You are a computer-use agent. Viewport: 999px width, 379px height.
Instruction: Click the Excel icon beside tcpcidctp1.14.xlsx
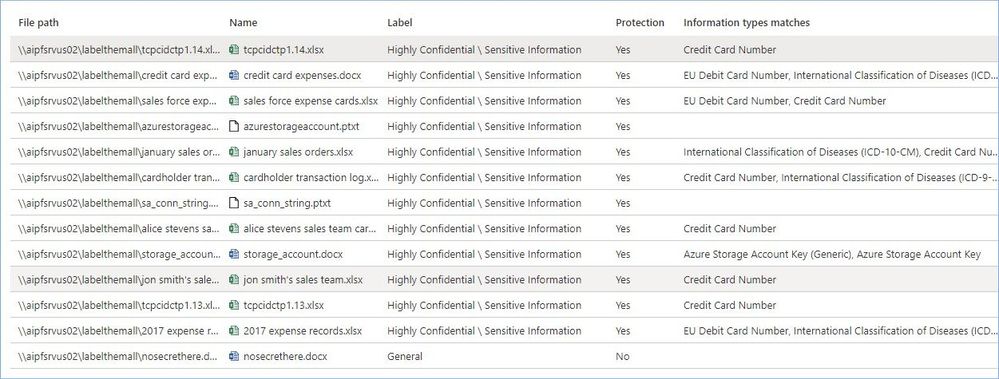tap(234, 50)
